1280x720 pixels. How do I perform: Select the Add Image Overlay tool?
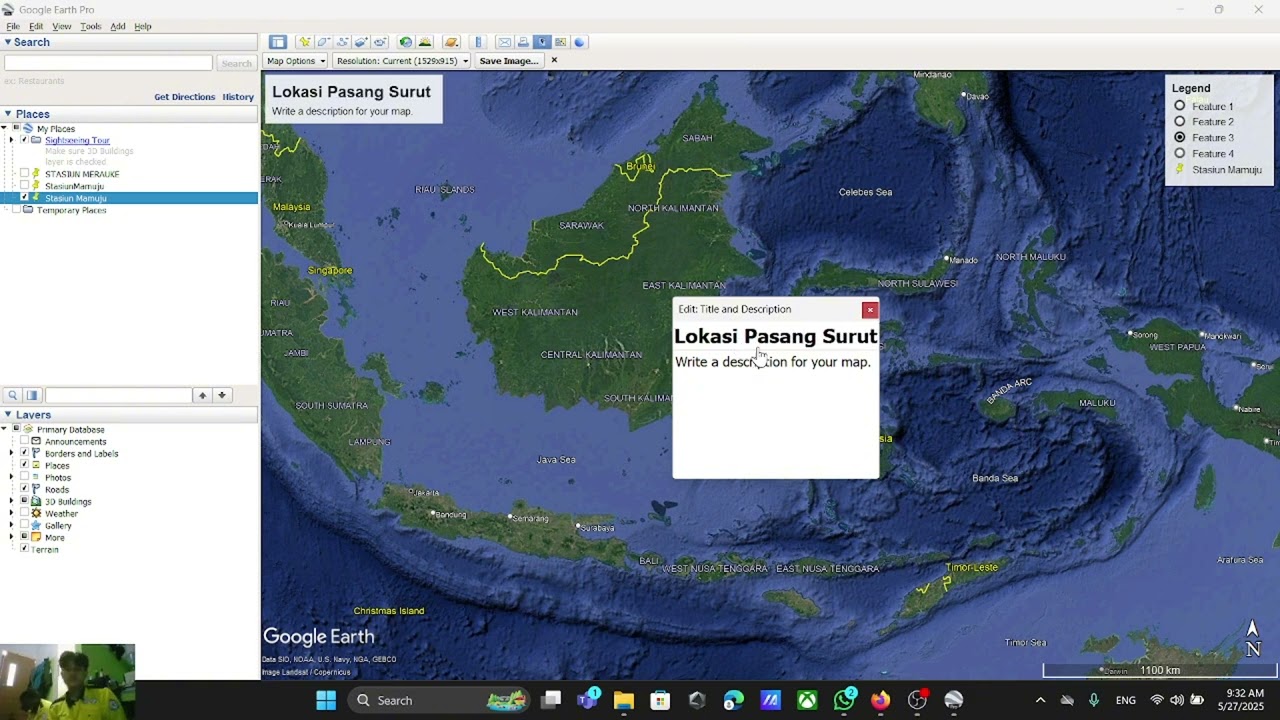coord(361,42)
